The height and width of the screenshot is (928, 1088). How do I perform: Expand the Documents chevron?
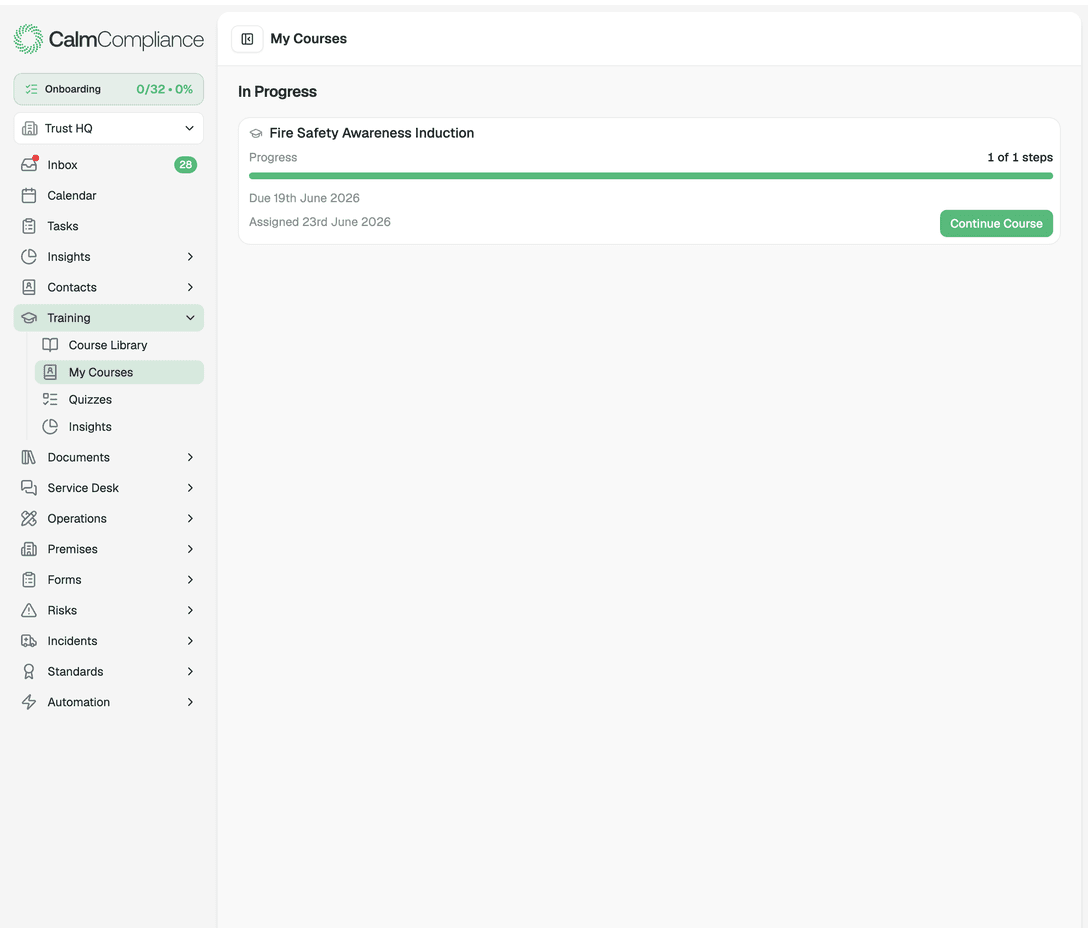(190, 457)
